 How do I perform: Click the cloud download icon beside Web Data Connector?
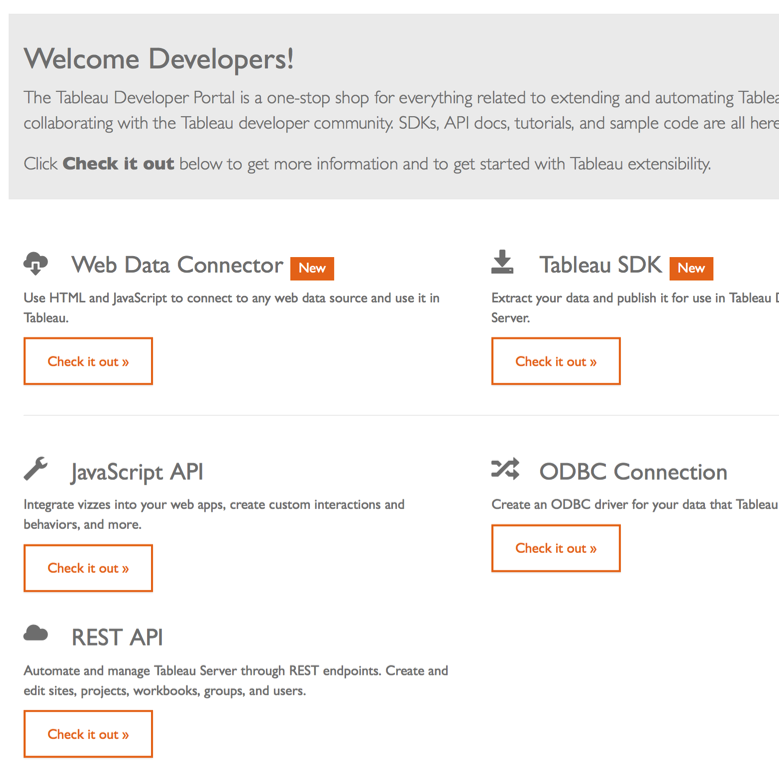click(36, 264)
